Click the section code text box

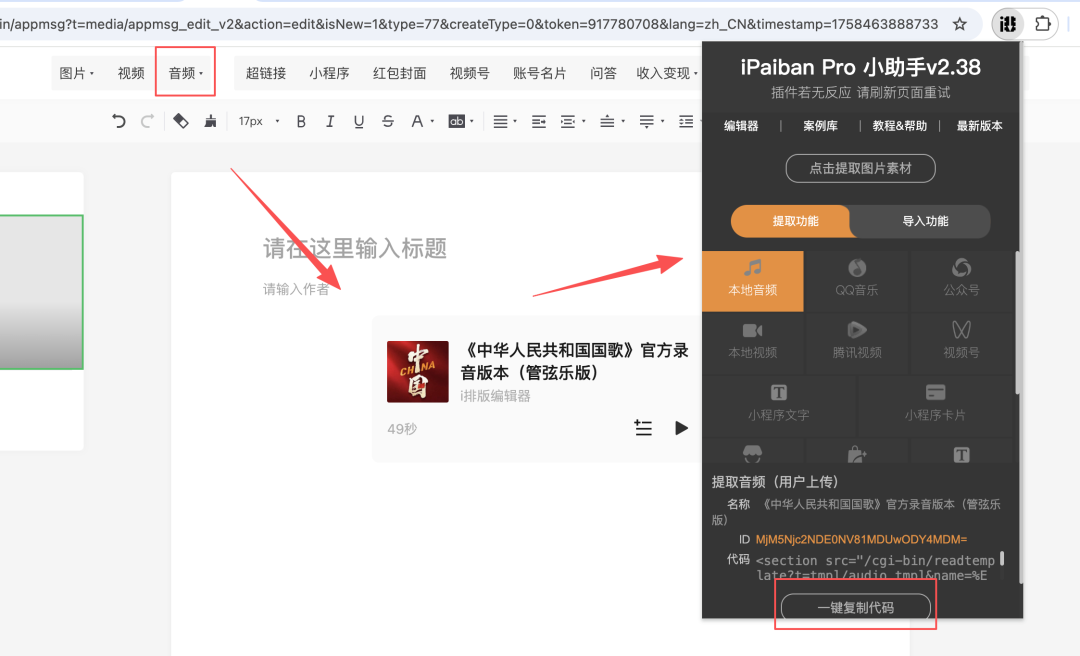[x=875, y=568]
